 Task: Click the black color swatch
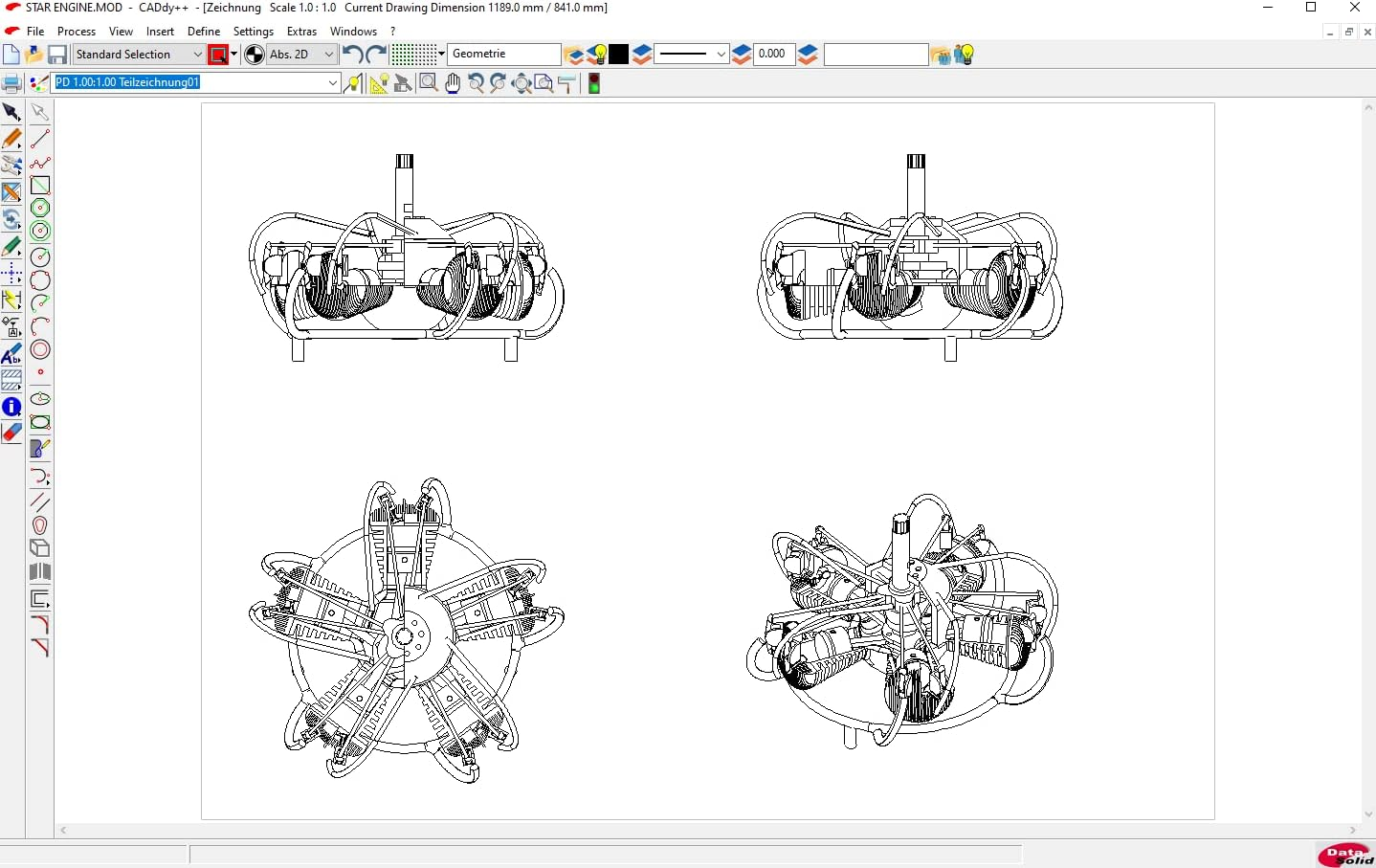[619, 55]
